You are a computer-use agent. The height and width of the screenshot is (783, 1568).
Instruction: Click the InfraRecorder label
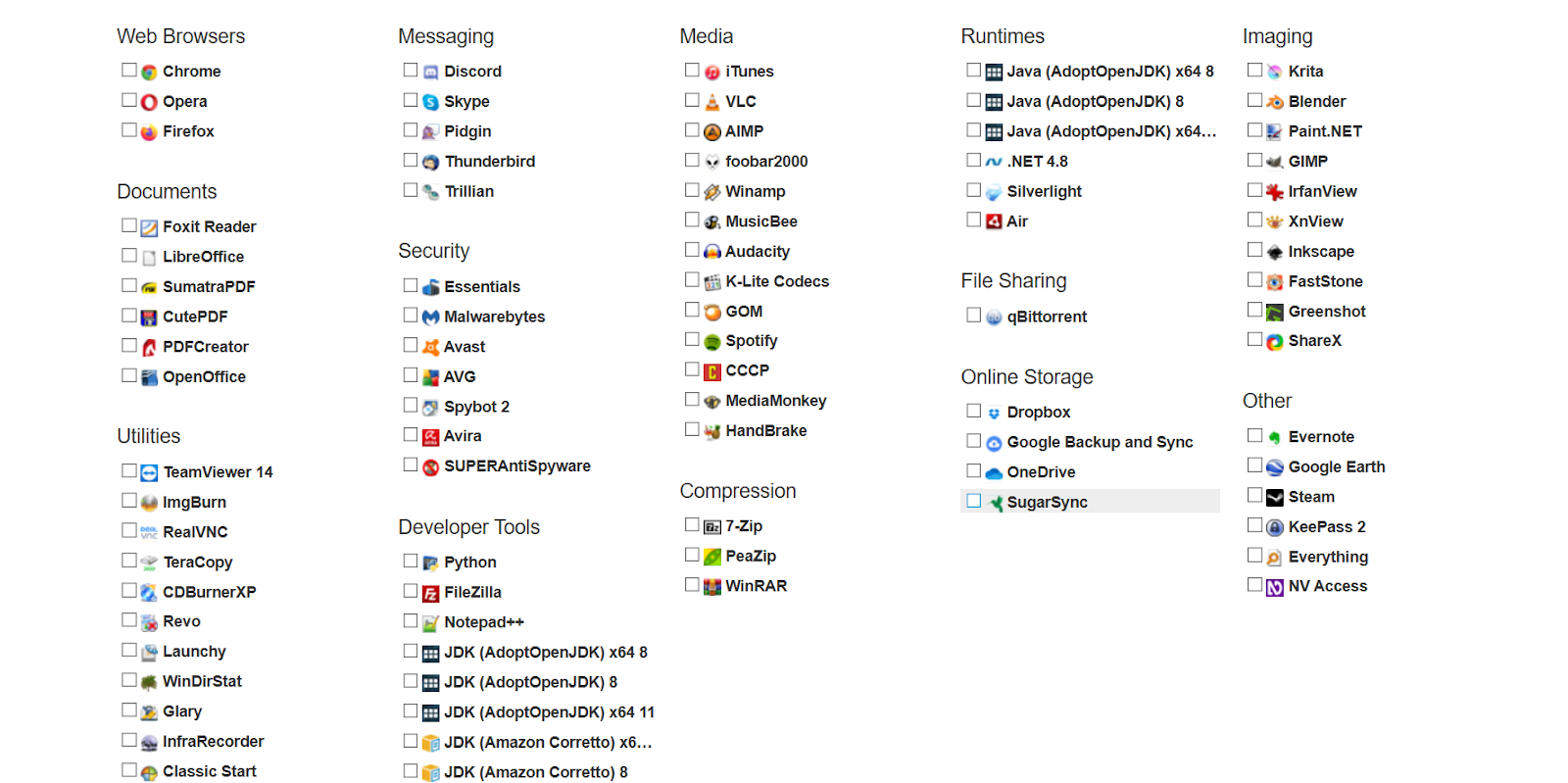click(x=214, y=742)
